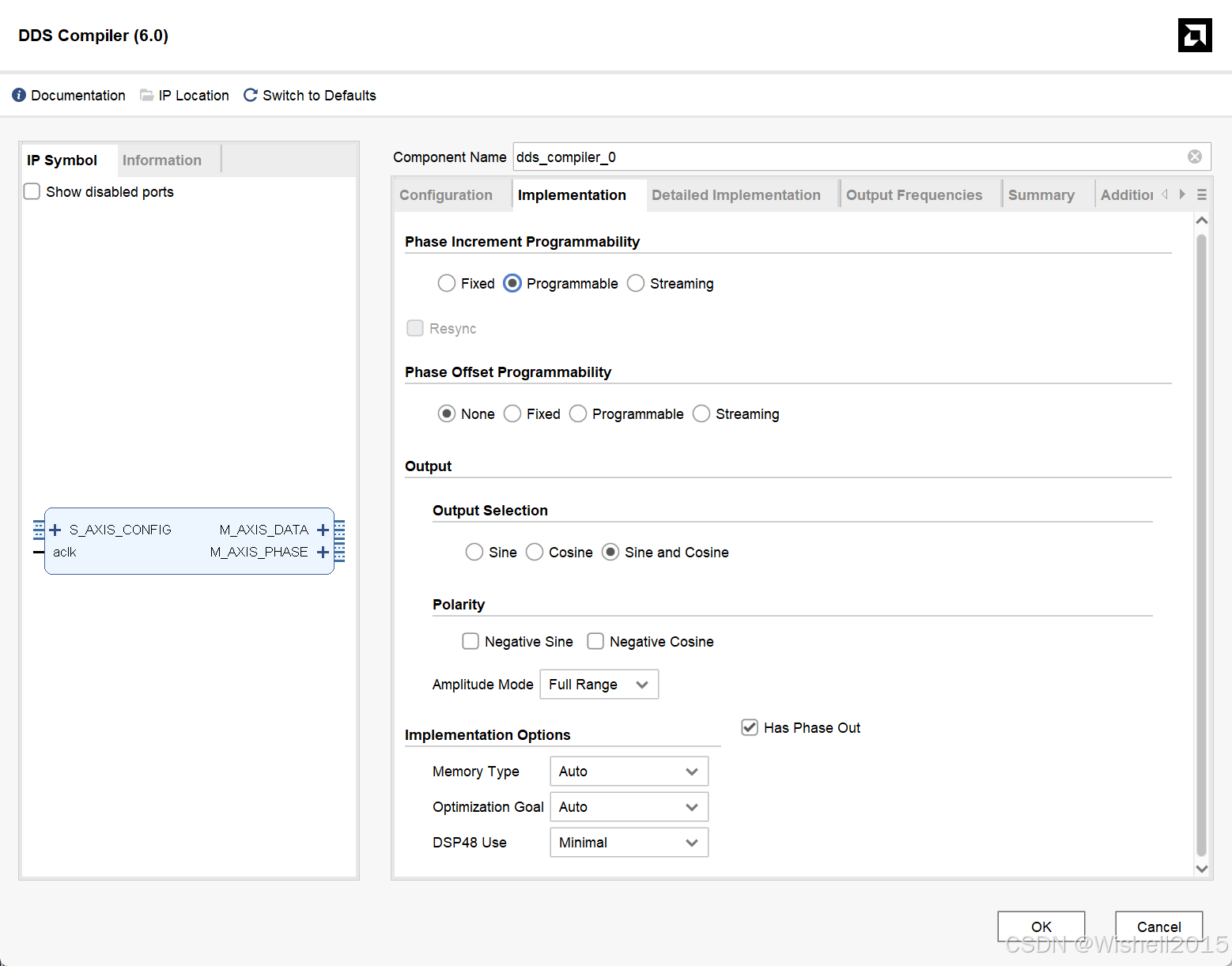Select Programmable phase increment radio
This screenshot has height=966, width=1232.
[x=512, y=283]
